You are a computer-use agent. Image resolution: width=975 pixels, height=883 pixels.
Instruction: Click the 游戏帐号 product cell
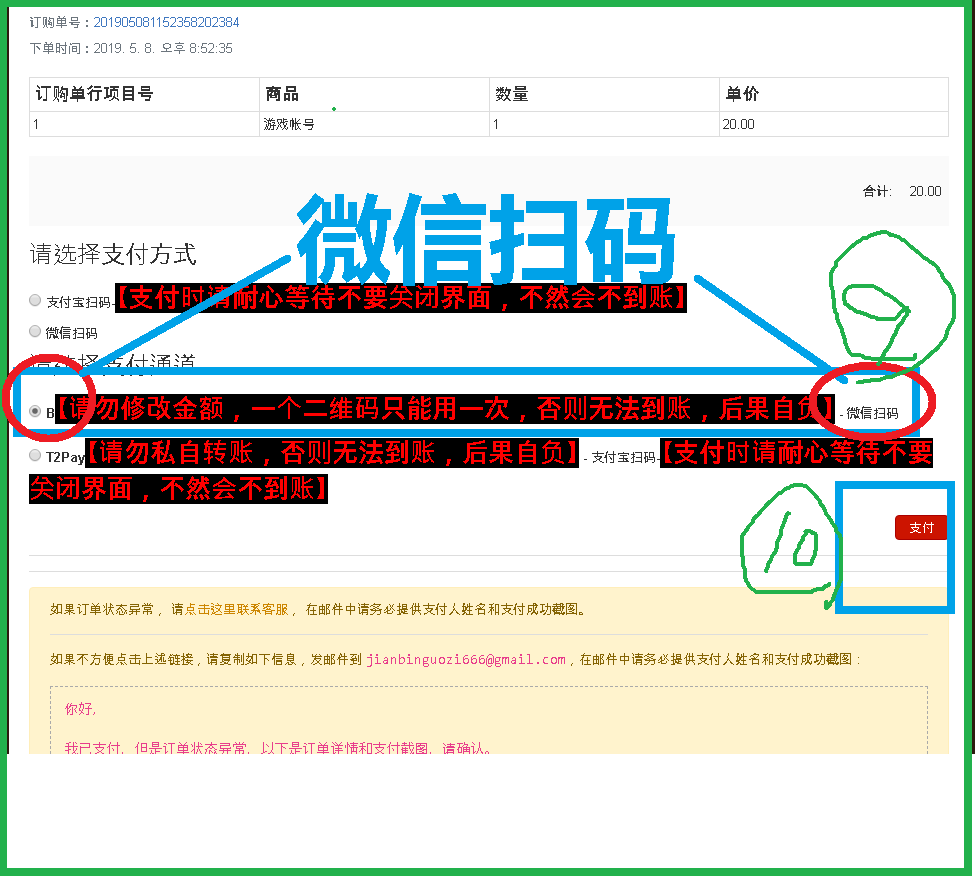(x=374, y=124)
